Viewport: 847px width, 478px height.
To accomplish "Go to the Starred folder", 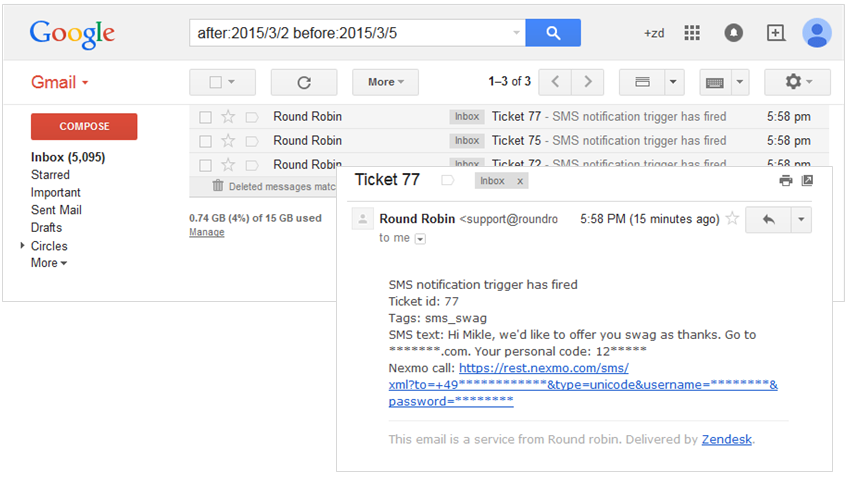I will [50, 175].
